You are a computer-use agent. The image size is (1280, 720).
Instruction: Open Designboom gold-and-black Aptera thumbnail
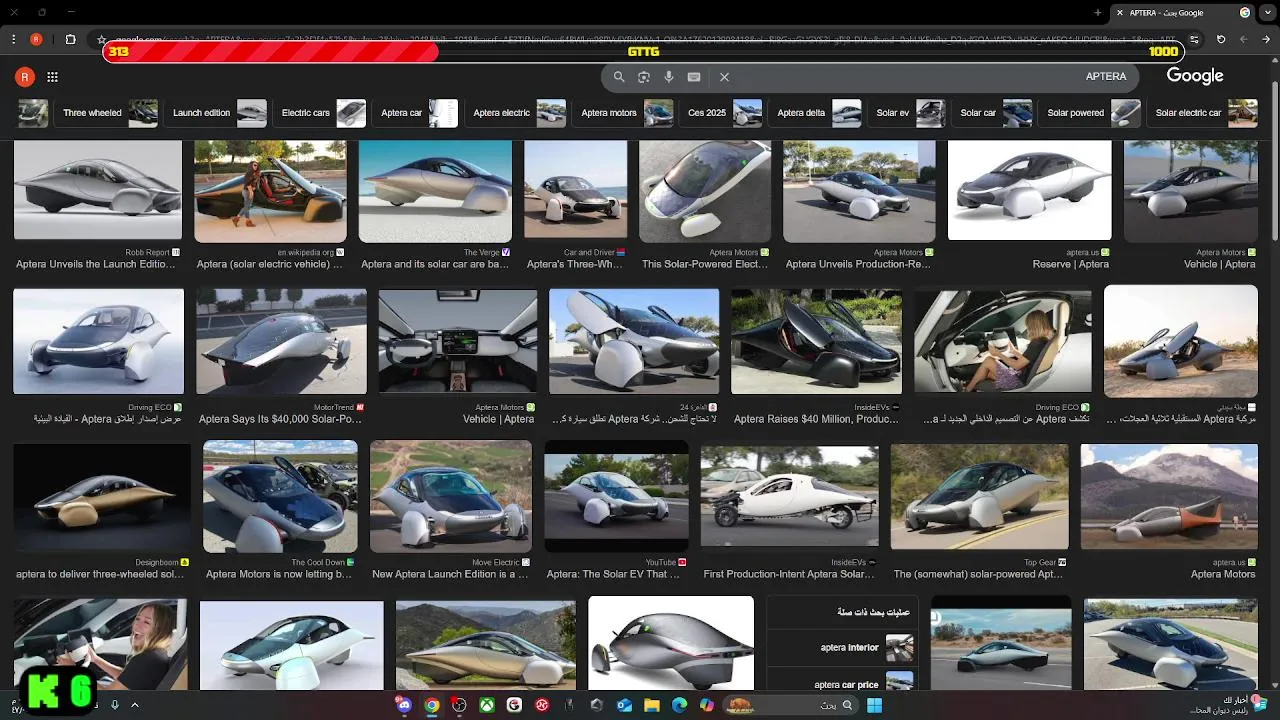point(102,498)
